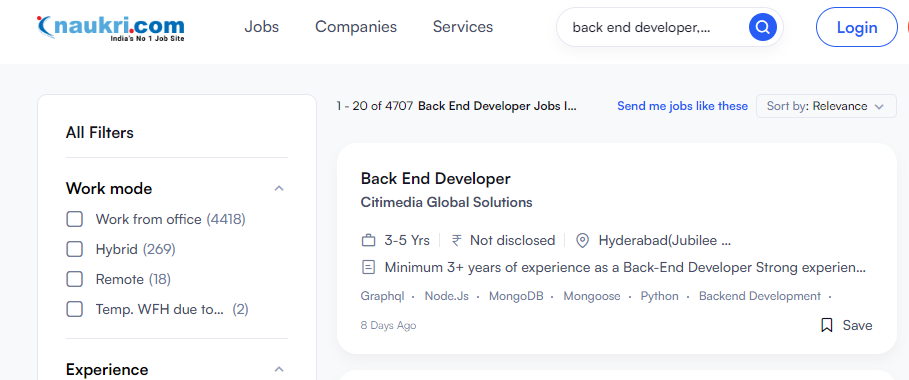The height and width of the screenshot is (380, 909).
Task: Collapse the Work mode section
Action: pos(279,189)
